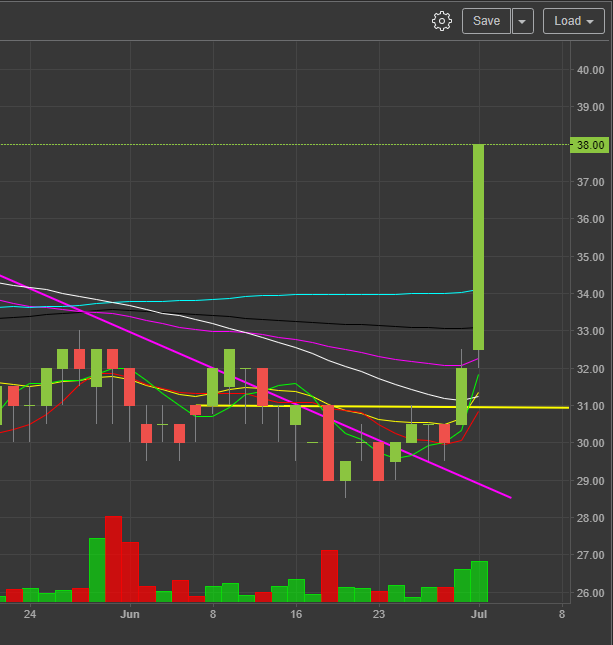613x645 pixels.
Task: Click the last green volume bar at Jul
Action: pyautogui.click(x=479, y=582)
